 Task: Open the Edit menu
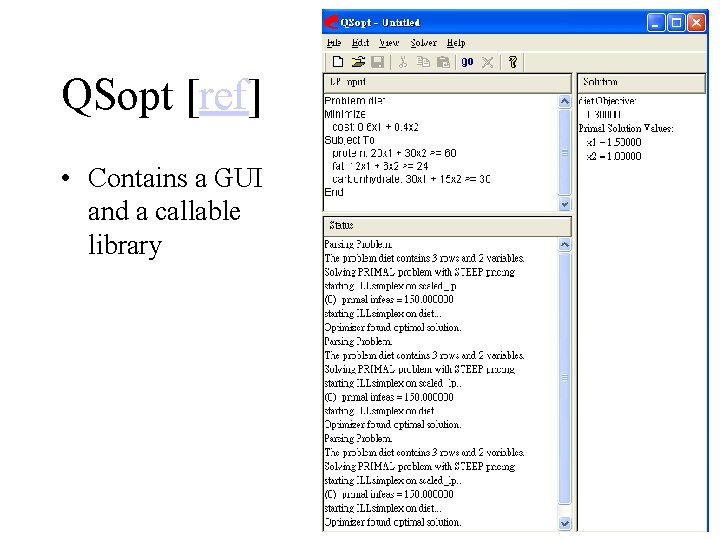[360, 43]
